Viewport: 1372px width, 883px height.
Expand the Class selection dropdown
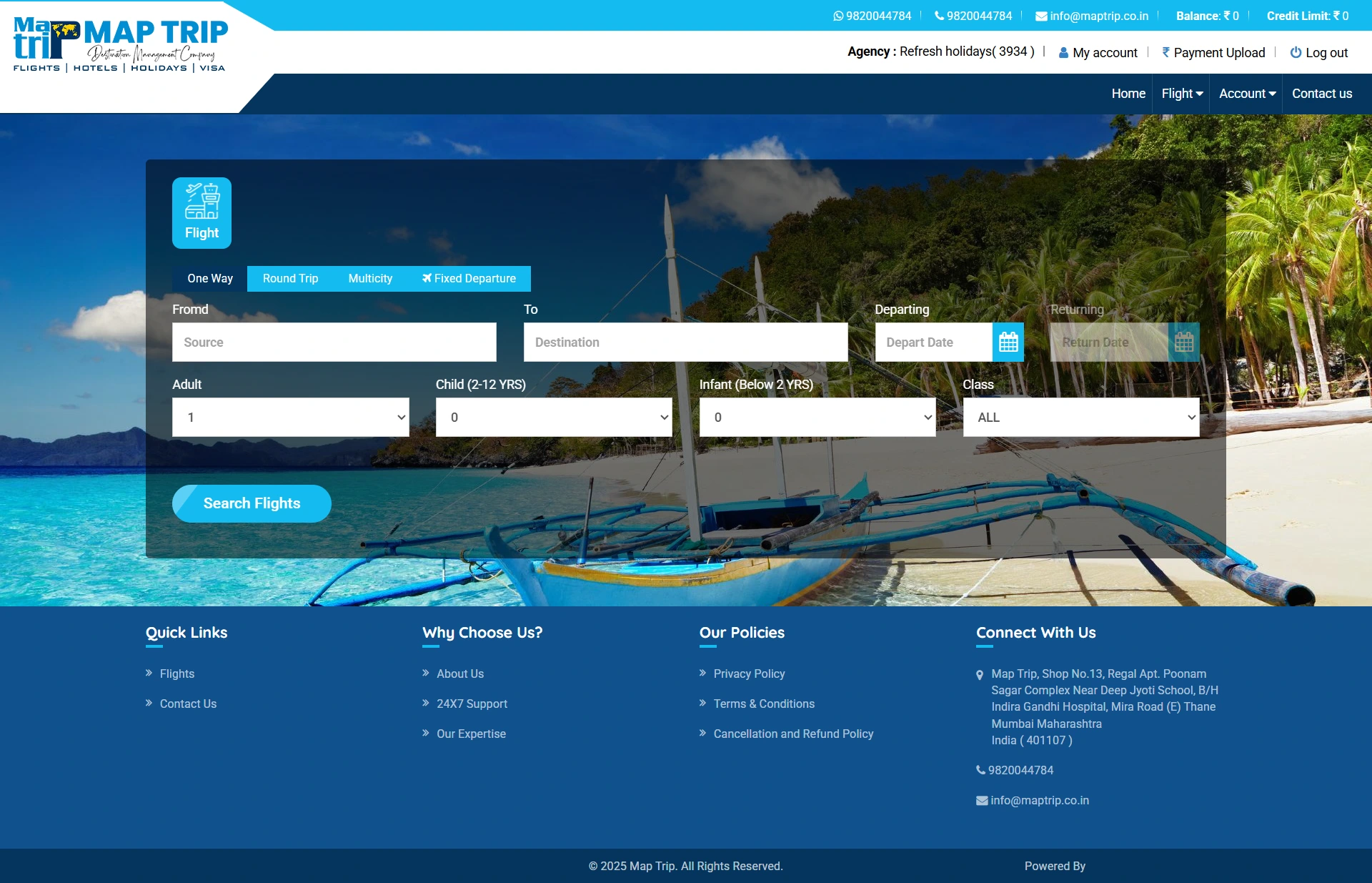pos(1080,417)
